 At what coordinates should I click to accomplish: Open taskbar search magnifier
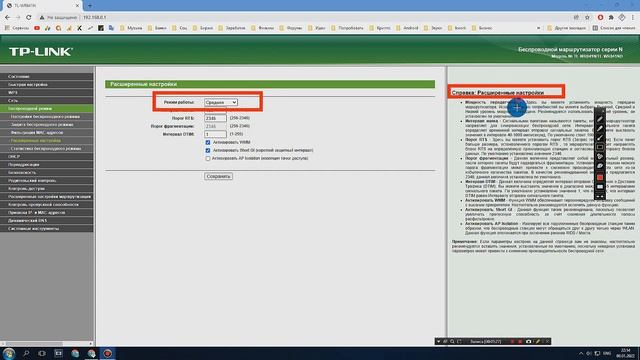(26, 353)
